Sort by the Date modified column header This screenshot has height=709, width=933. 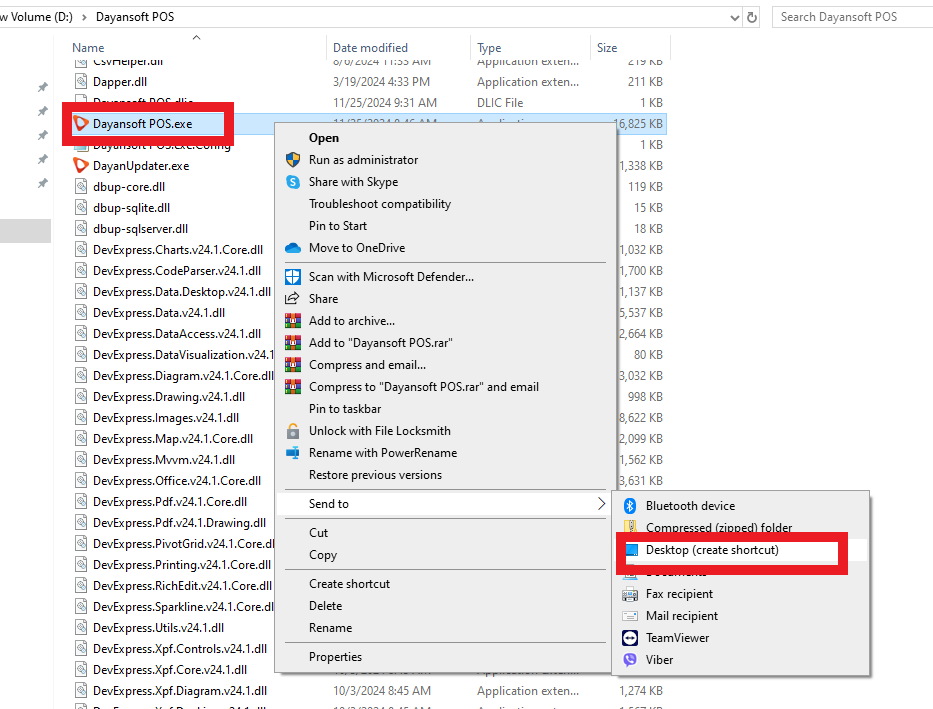pyautogui.click(x=370, y=48)
